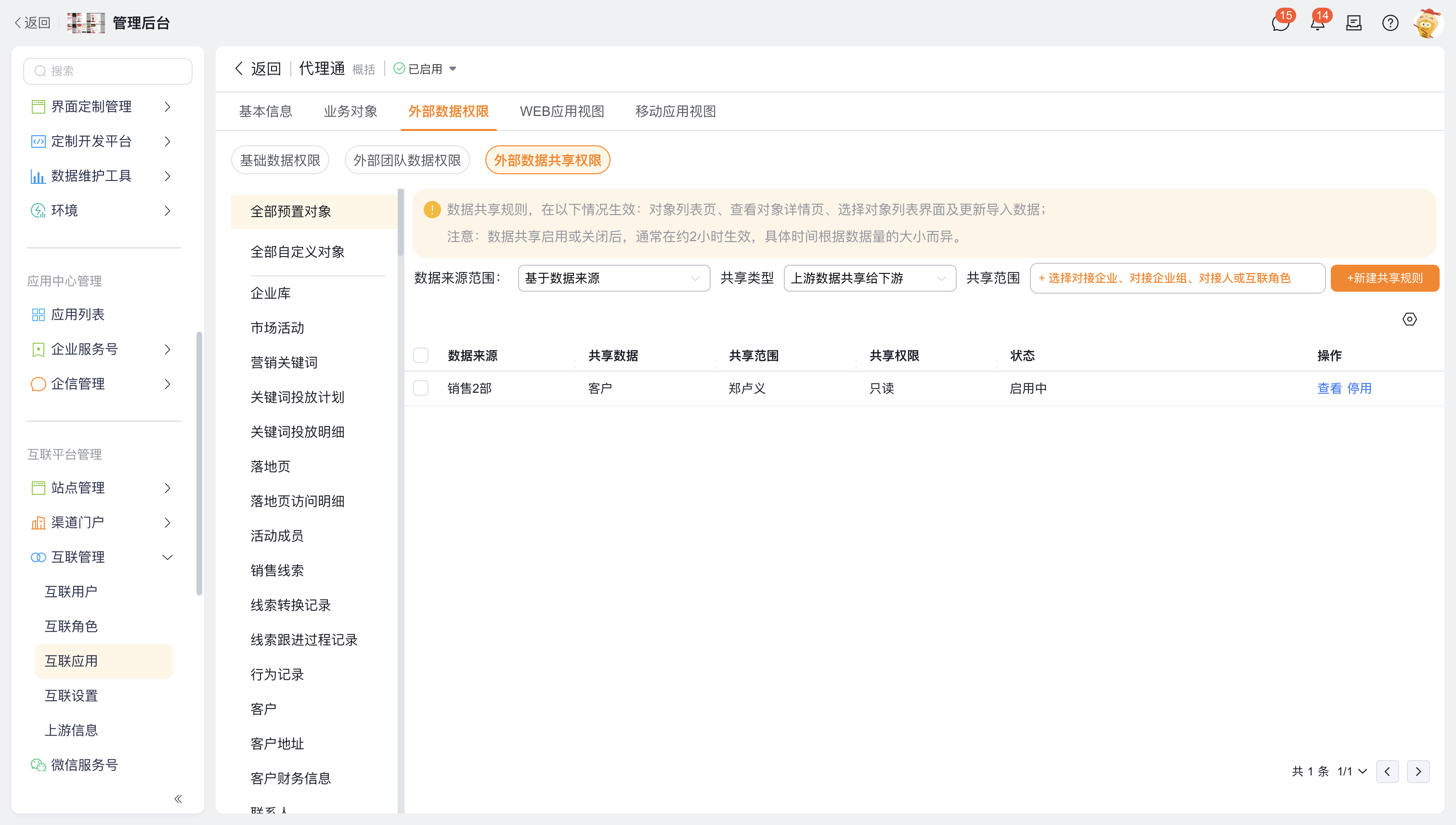This screenshot has width=1456, height=825.
Task: Switch to the 业务对象 tab
Action: point(350,112)
